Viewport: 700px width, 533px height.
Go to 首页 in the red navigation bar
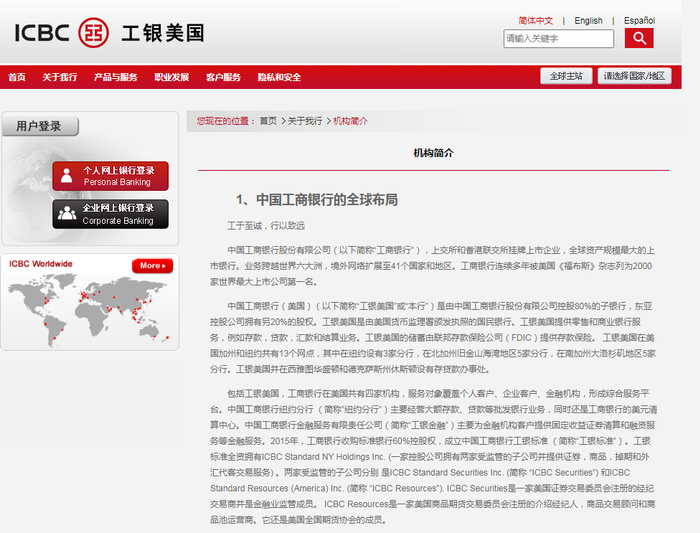[x=17, y=77]
